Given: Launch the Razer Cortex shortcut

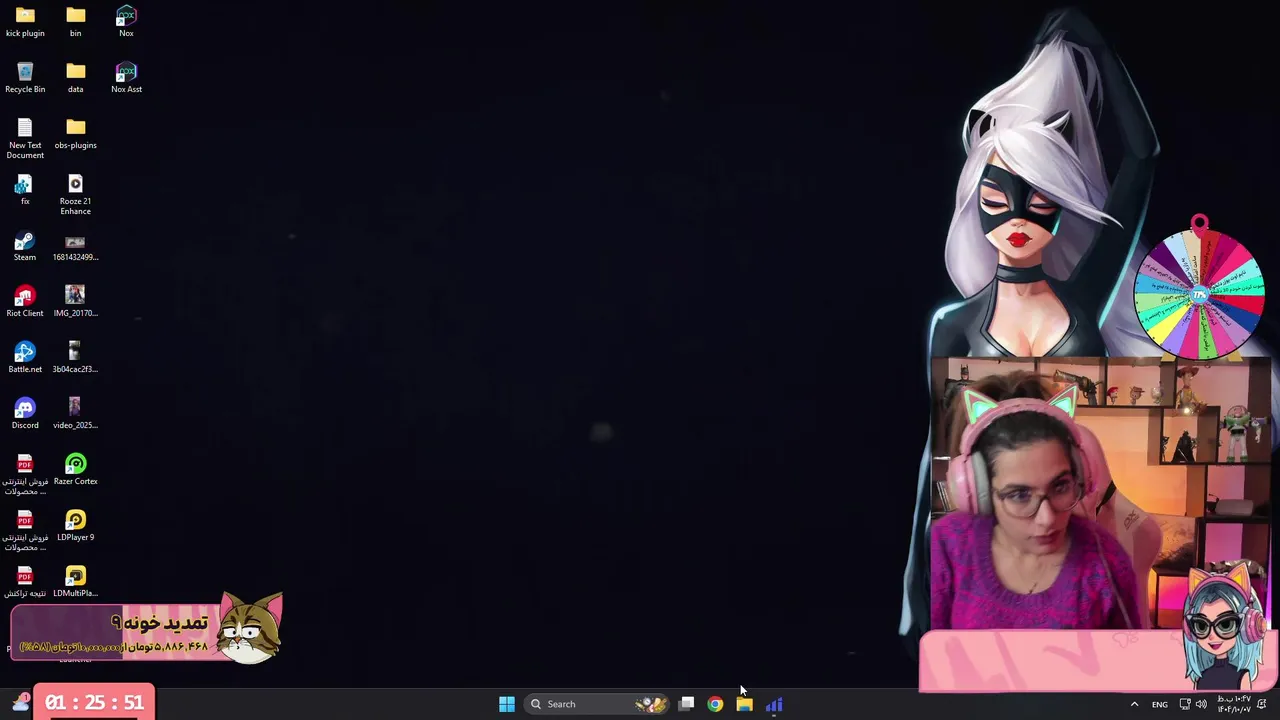Looking at the screenshot, I should (75, 470).
